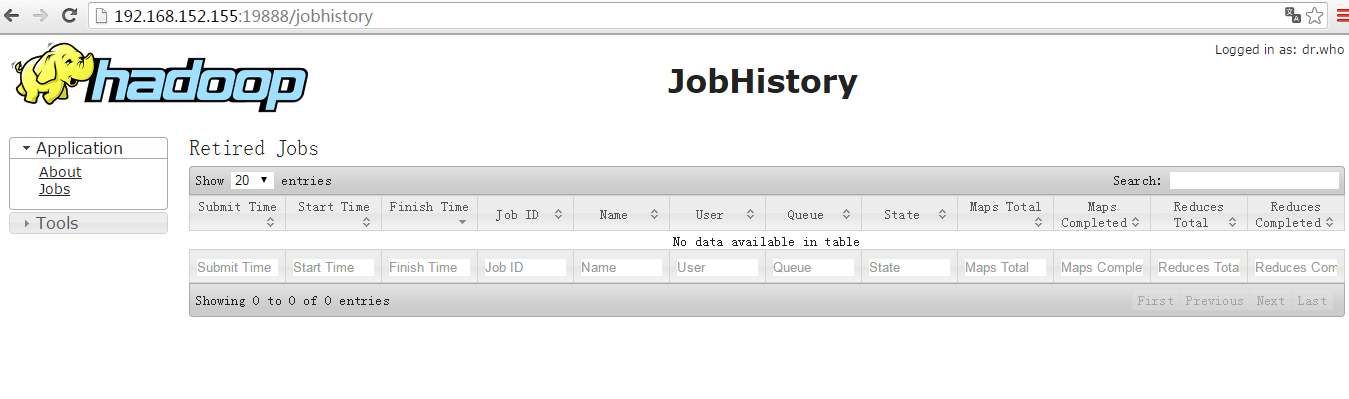1349x399 pixels.
Task: Bookmark this page with the star icon
Action: (1315, 15)
